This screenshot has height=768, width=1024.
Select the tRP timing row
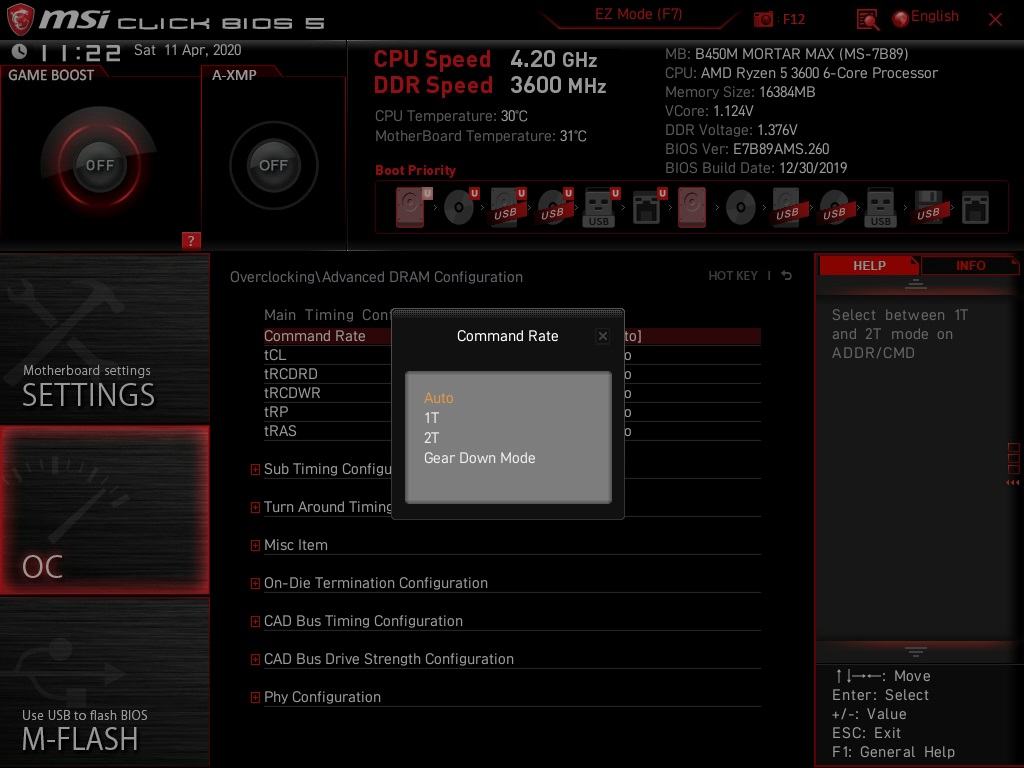(x=512, y=411)
